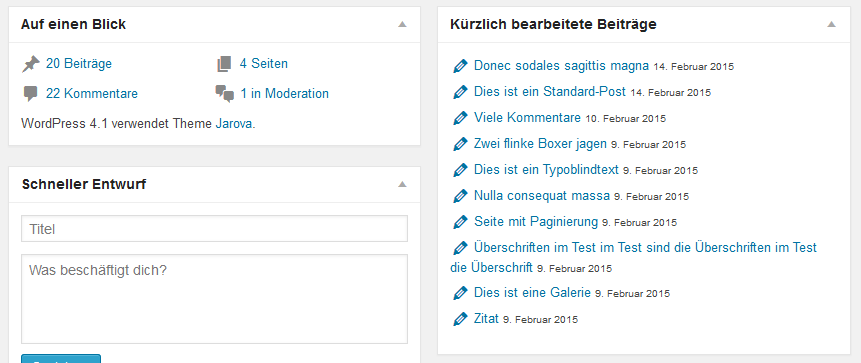Click the double bubble icon for Moderation
Screen dimensions: 861x363
225,94
